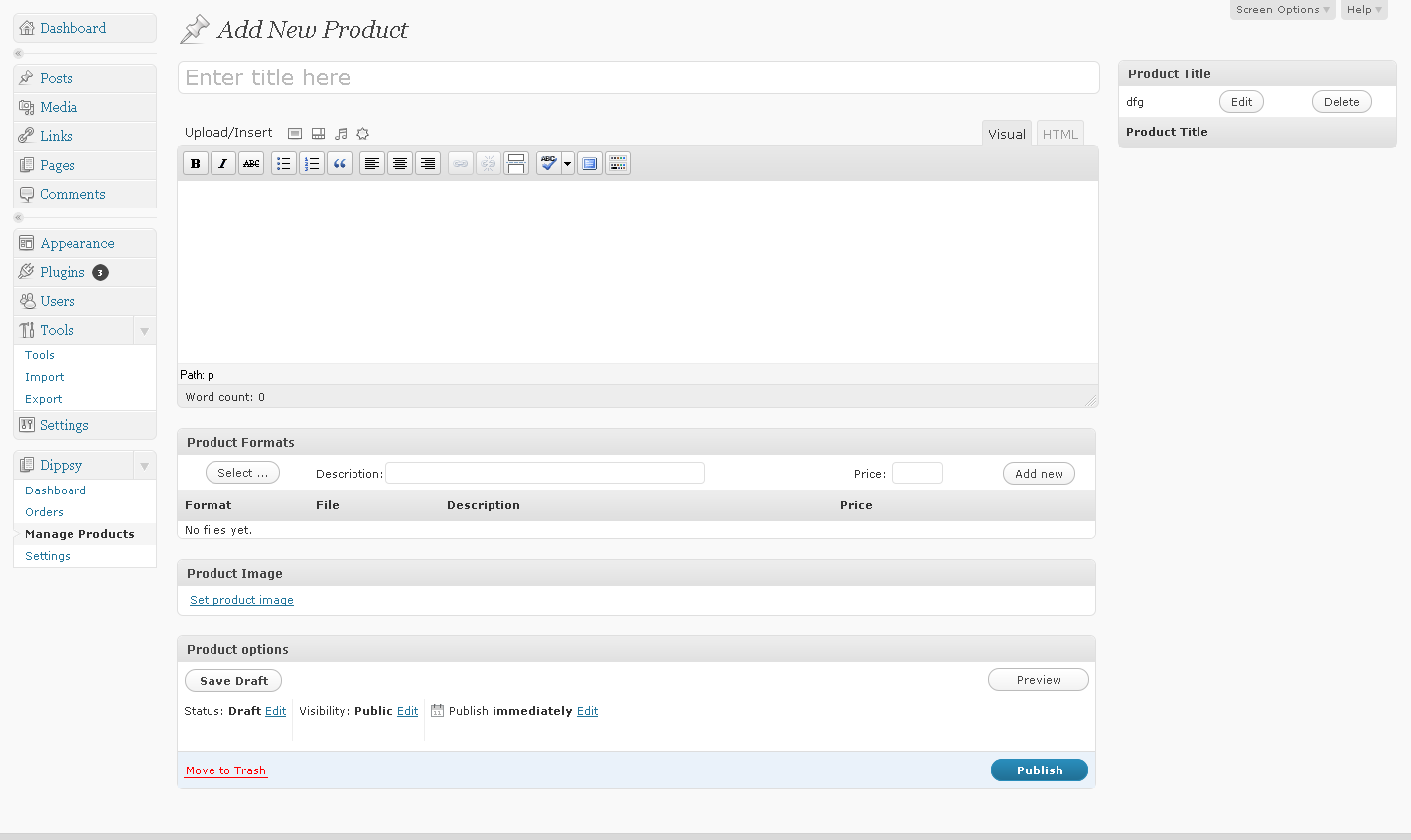1411x840 pixels.
Task: Switch to the Visual editor tab
Action: pyautogui.click(x=1007, y=134)
